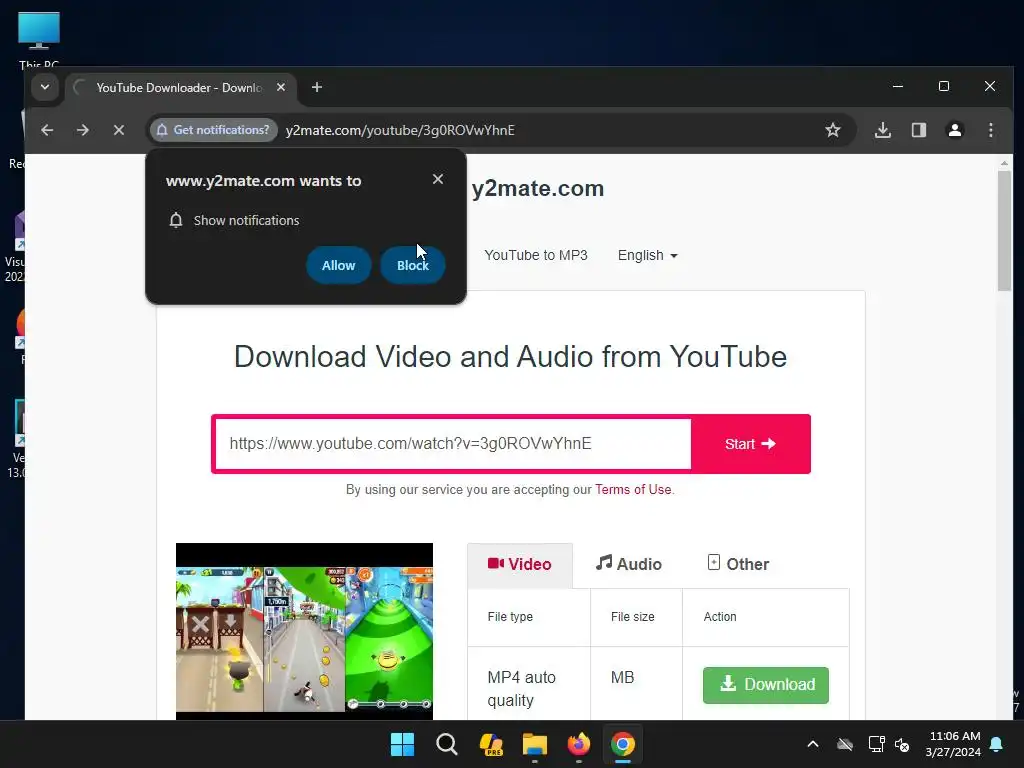The width and height of the screenshot is (1024, 768).
Task: Click the Get notifications? chip
Action: (x=214, y=130)
